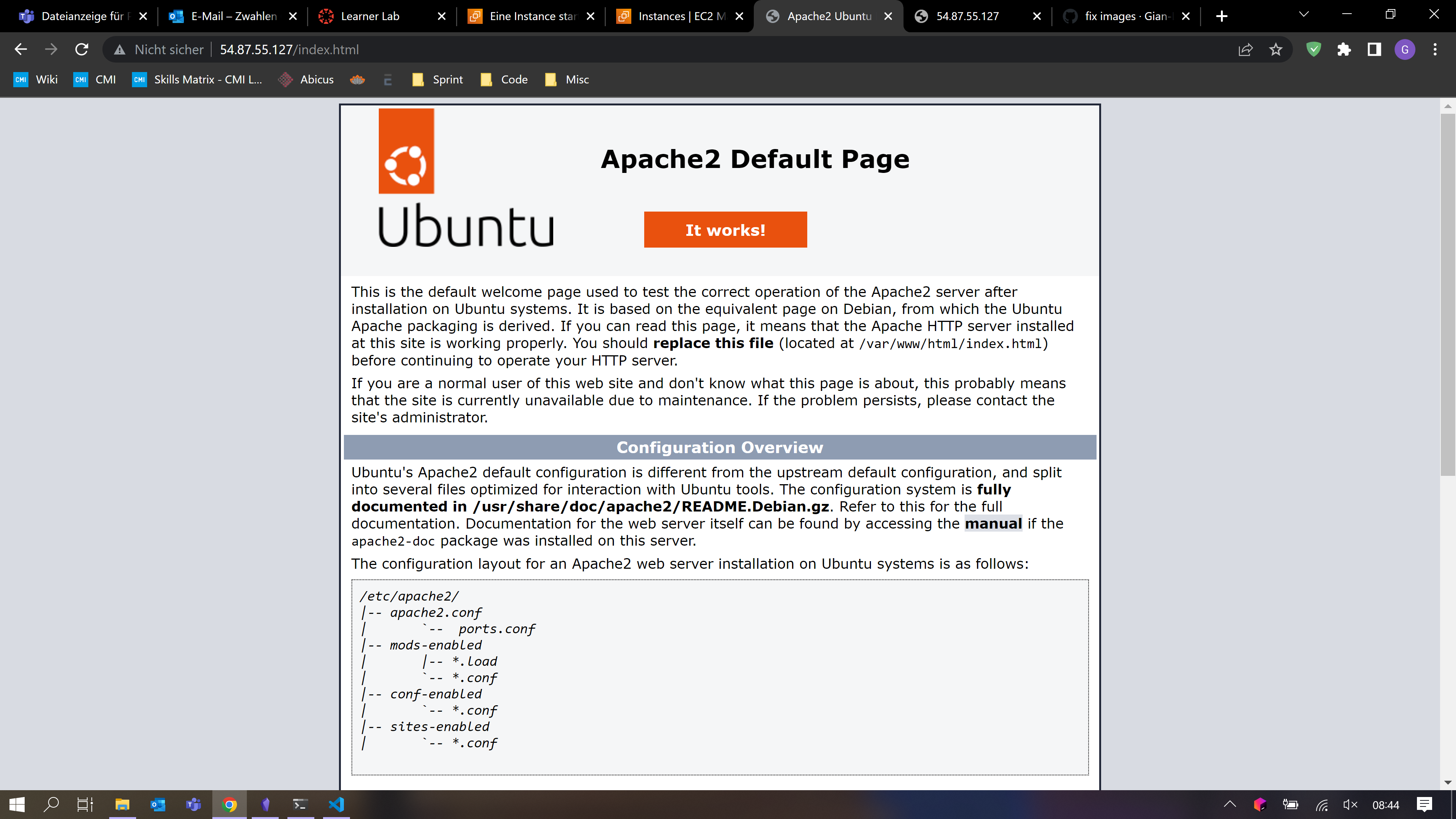Open the Extensions puzzle icon

point(1343,50)
